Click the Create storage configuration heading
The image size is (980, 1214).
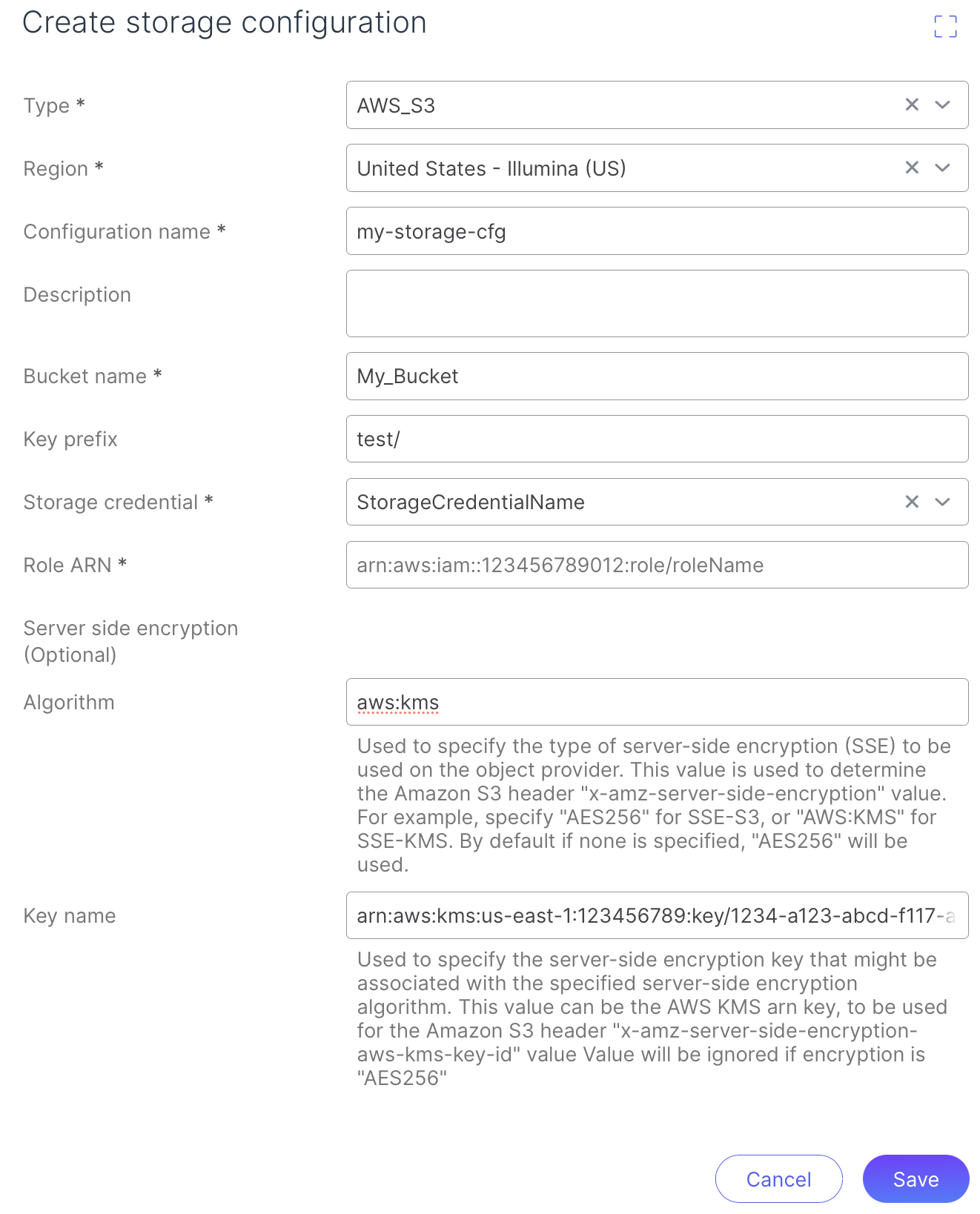point(225,23)
